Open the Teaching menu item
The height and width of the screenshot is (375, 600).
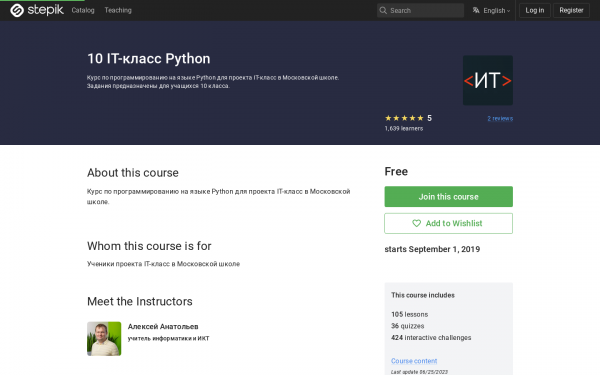pos(118,10)
